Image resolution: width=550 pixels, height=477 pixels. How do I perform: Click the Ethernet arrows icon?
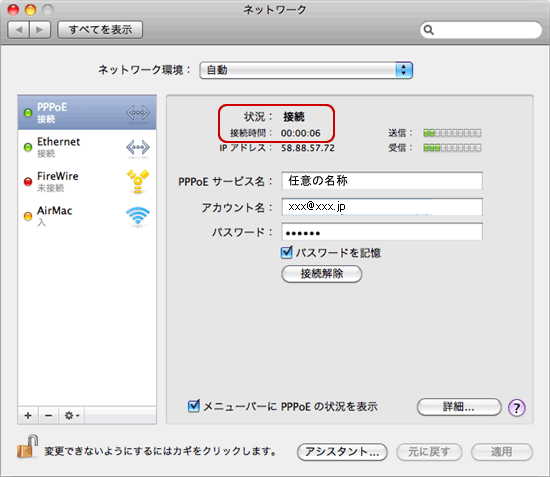[x=138, y=147]
